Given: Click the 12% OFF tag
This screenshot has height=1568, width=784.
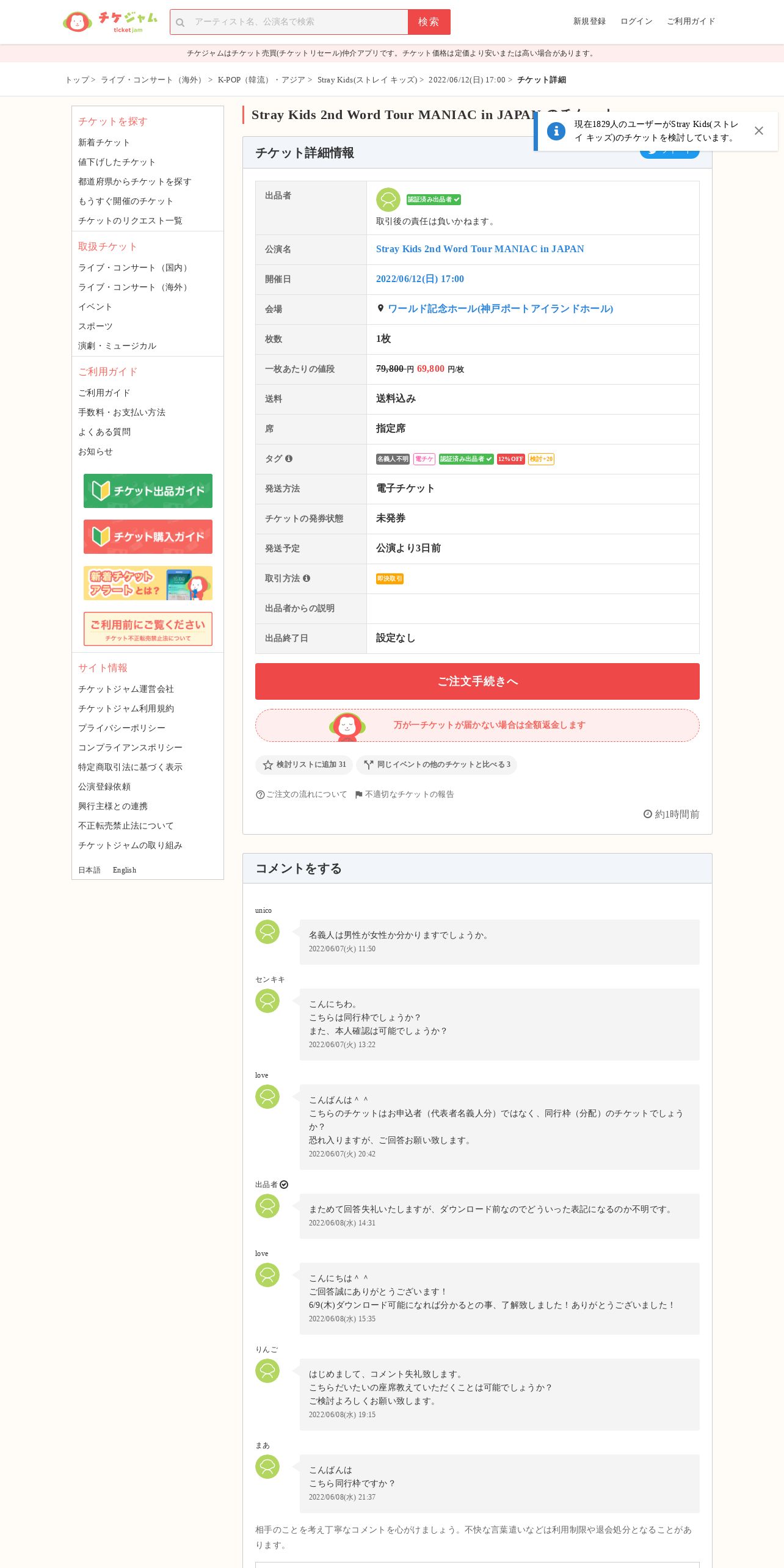Looking at the screenshot, I should tap(510, 459).
